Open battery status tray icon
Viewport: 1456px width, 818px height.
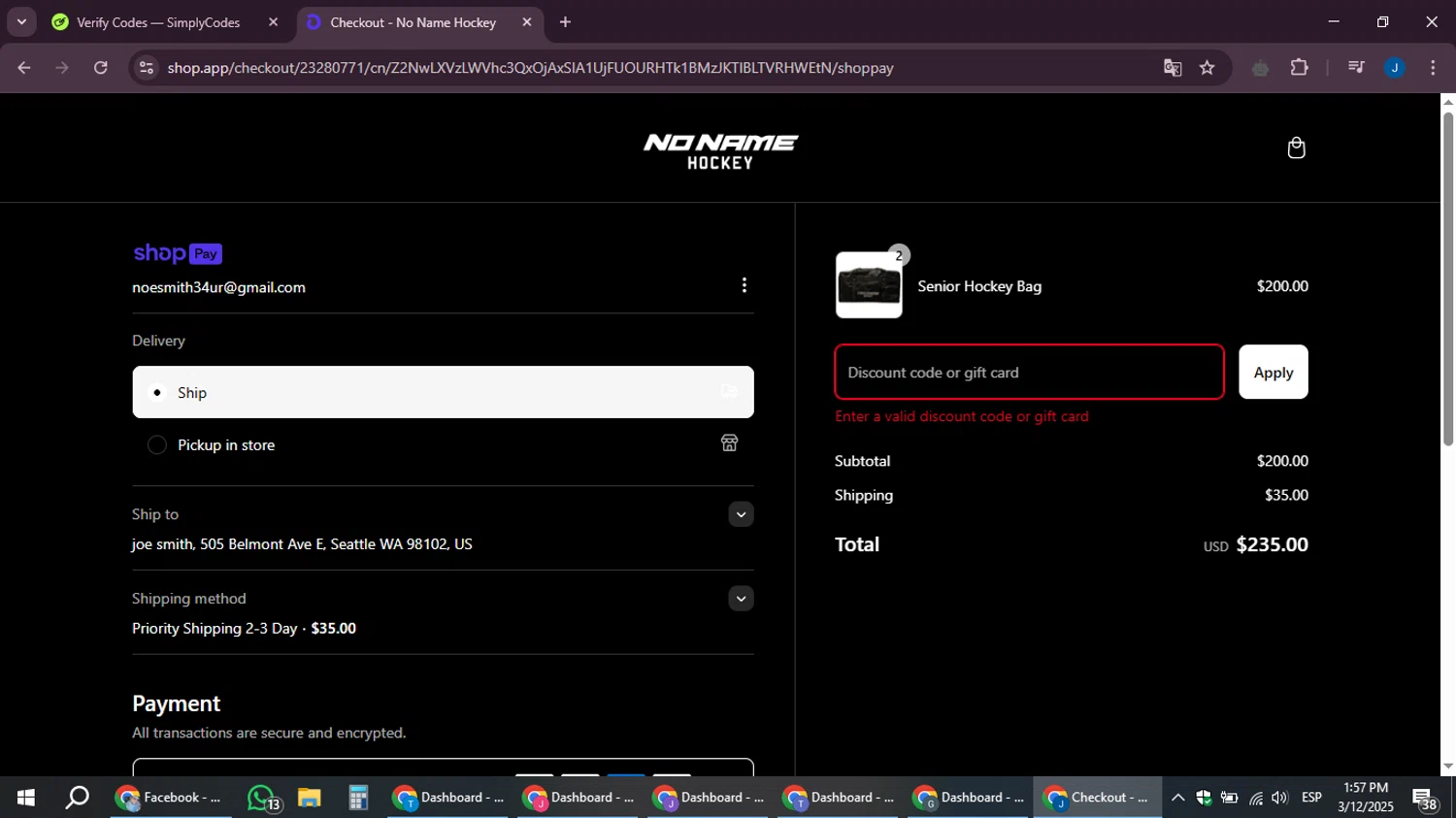point(1229,798)
